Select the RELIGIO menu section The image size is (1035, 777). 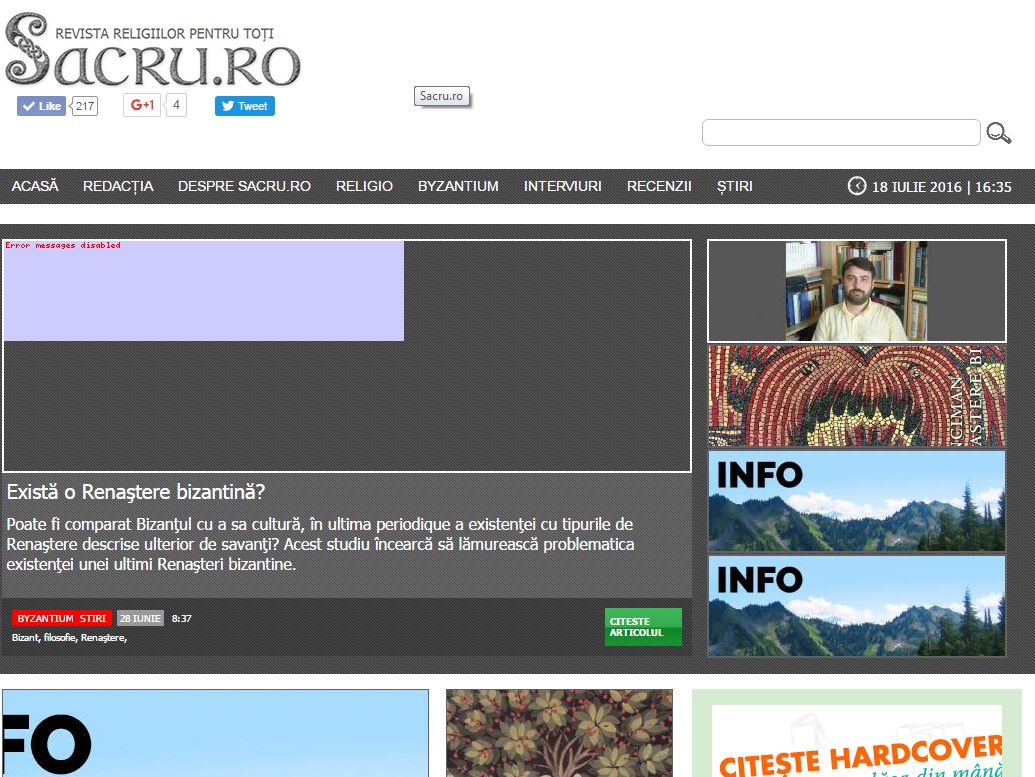click(364, 186)
